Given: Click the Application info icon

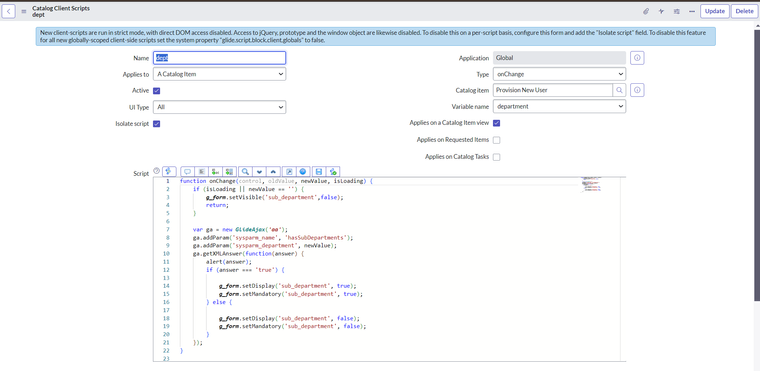Looking at the screenshot, I should pyautogui.click(x=637, y=58).
